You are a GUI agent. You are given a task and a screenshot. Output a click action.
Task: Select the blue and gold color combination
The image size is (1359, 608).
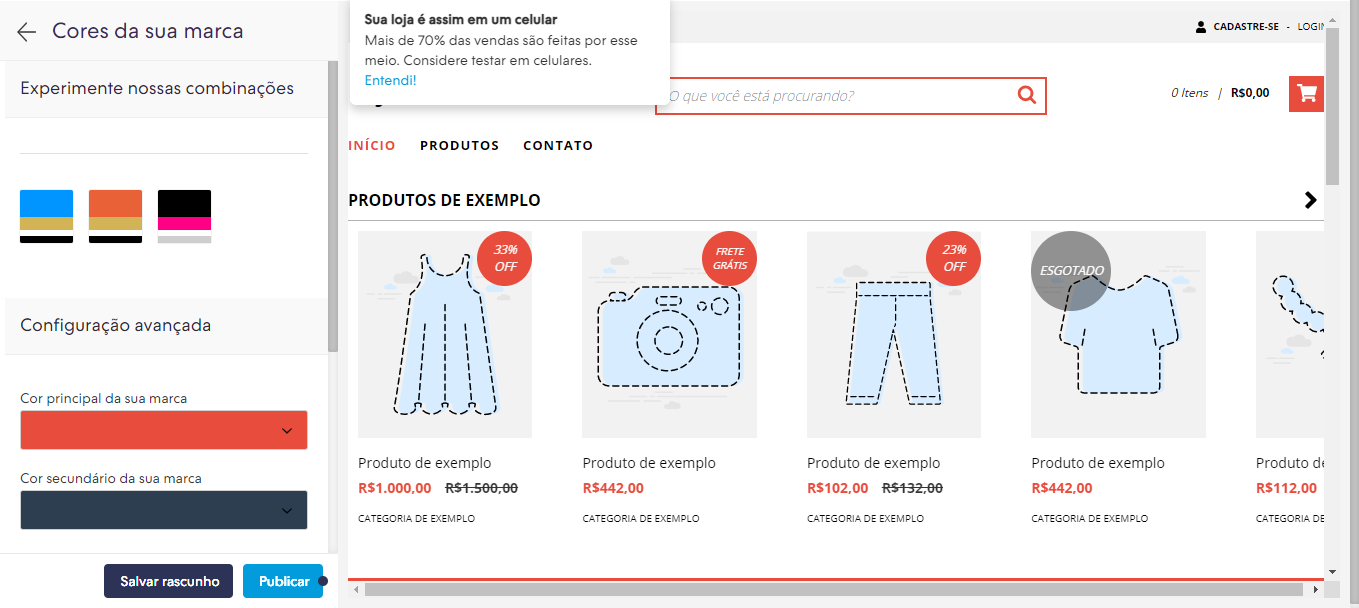coord(46,216)
